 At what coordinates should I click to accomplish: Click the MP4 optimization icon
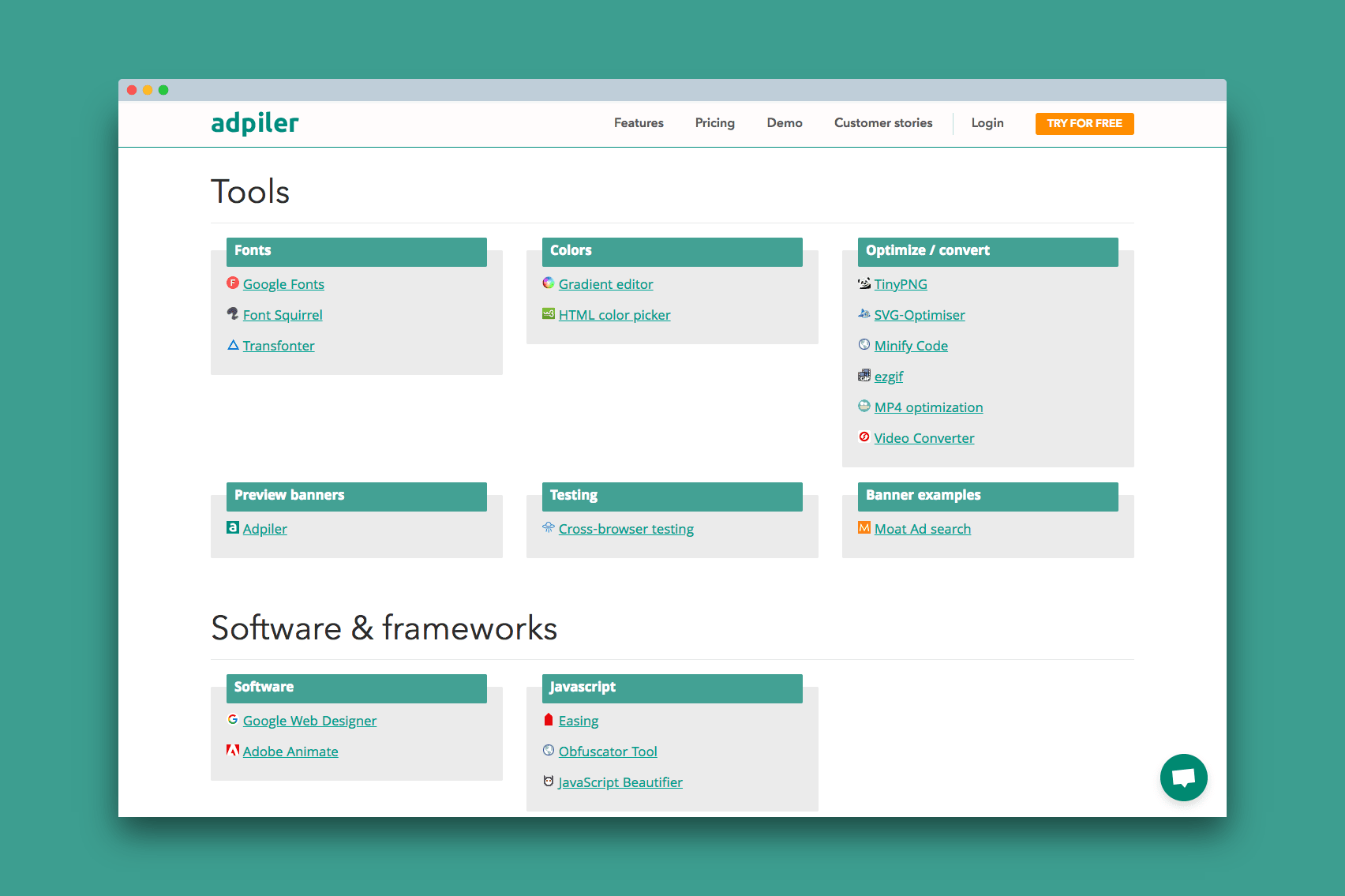[x=864, y=406]
